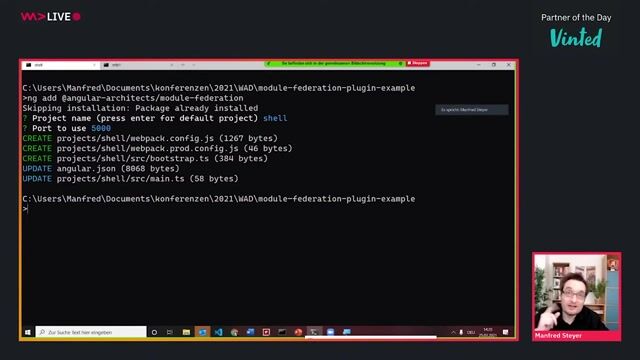
Task: Stop screen sharing with red button
Action: click(x=418, y=63)
